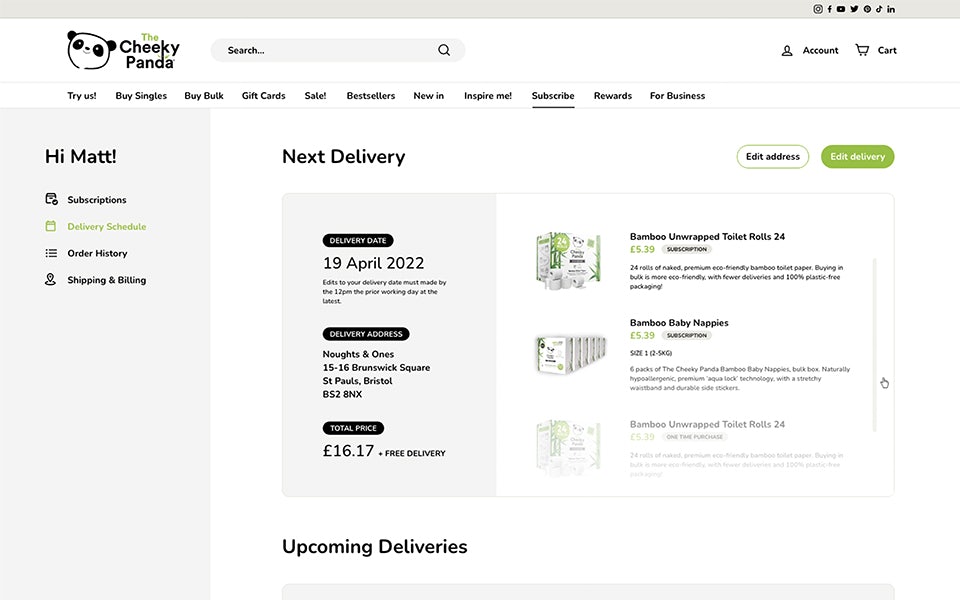Open the Bestsellers menu item
960x600 pixels.
coord(370,96)
